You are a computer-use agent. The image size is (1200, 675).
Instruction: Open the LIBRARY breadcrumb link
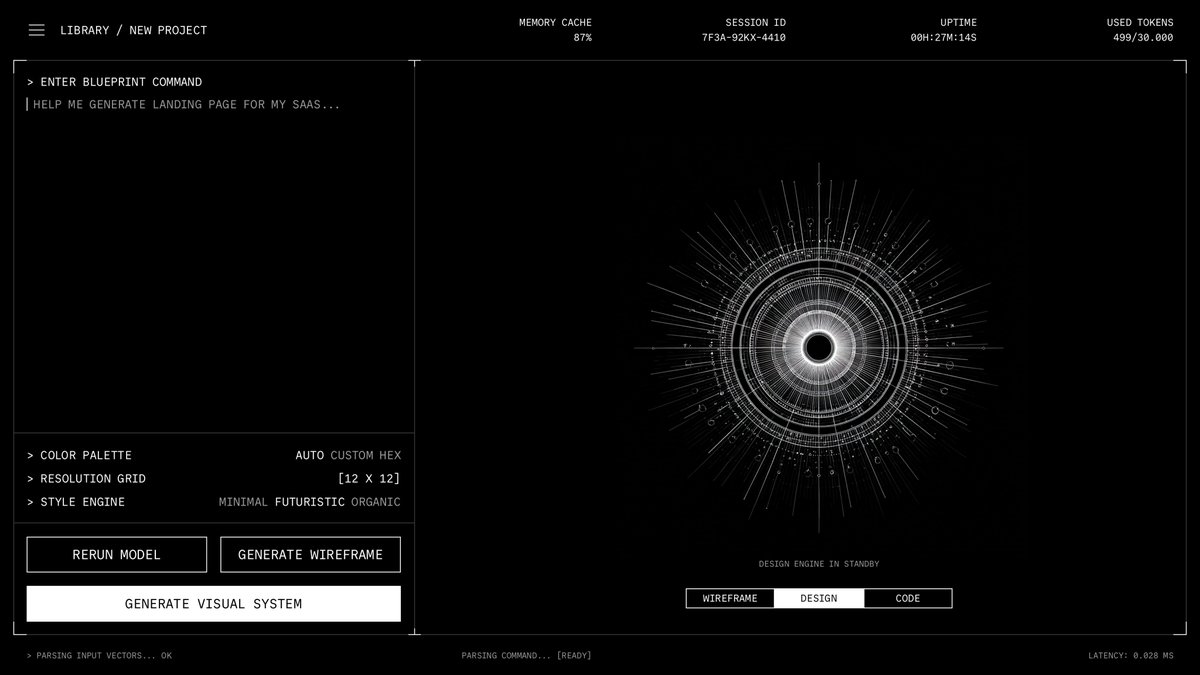85,30
